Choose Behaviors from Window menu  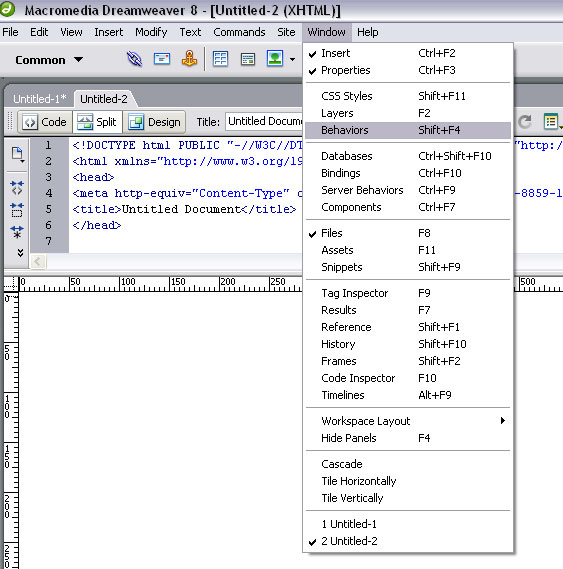click(x=408, y=130)
